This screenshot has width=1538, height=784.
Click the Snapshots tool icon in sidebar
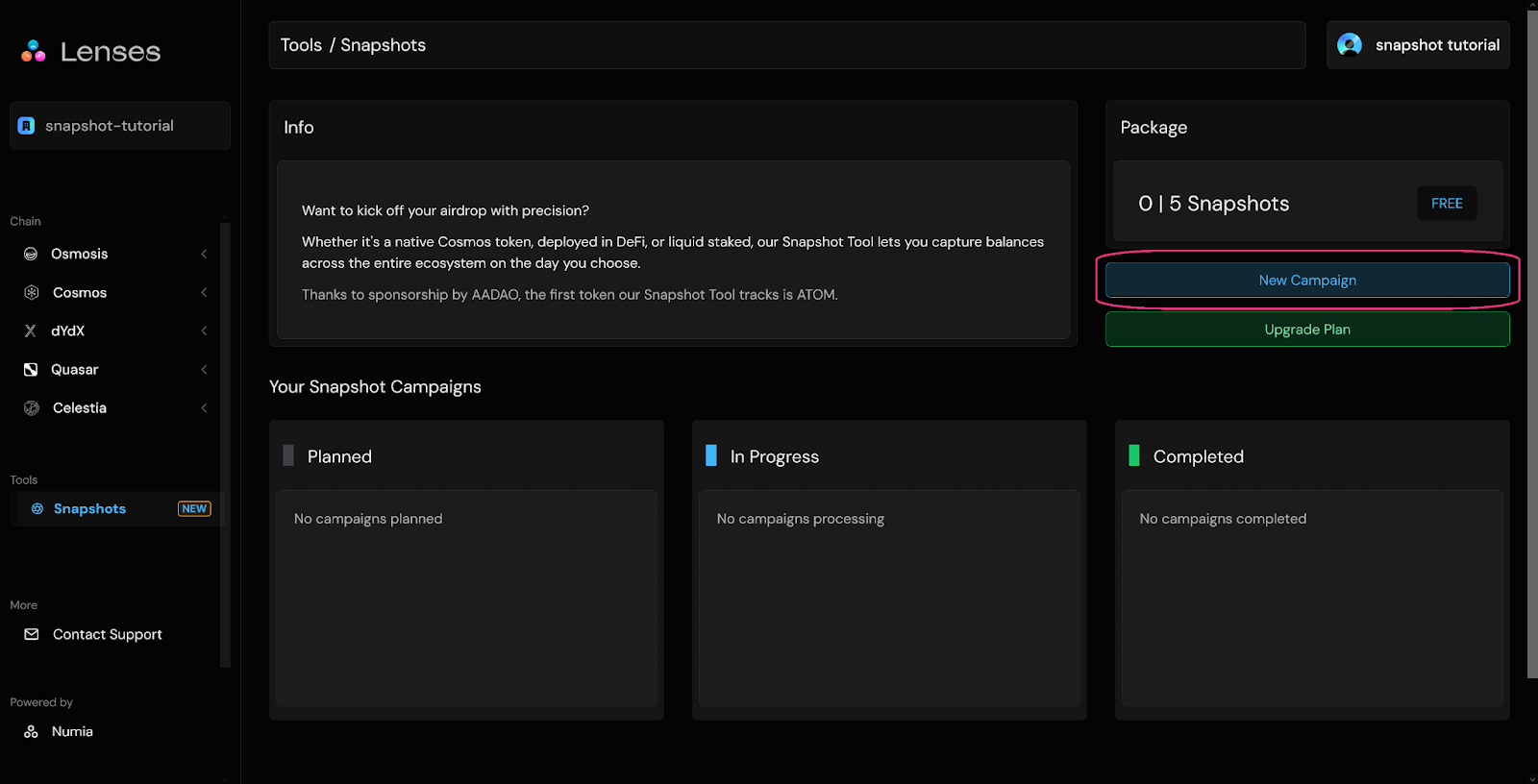tap(37, 508)
